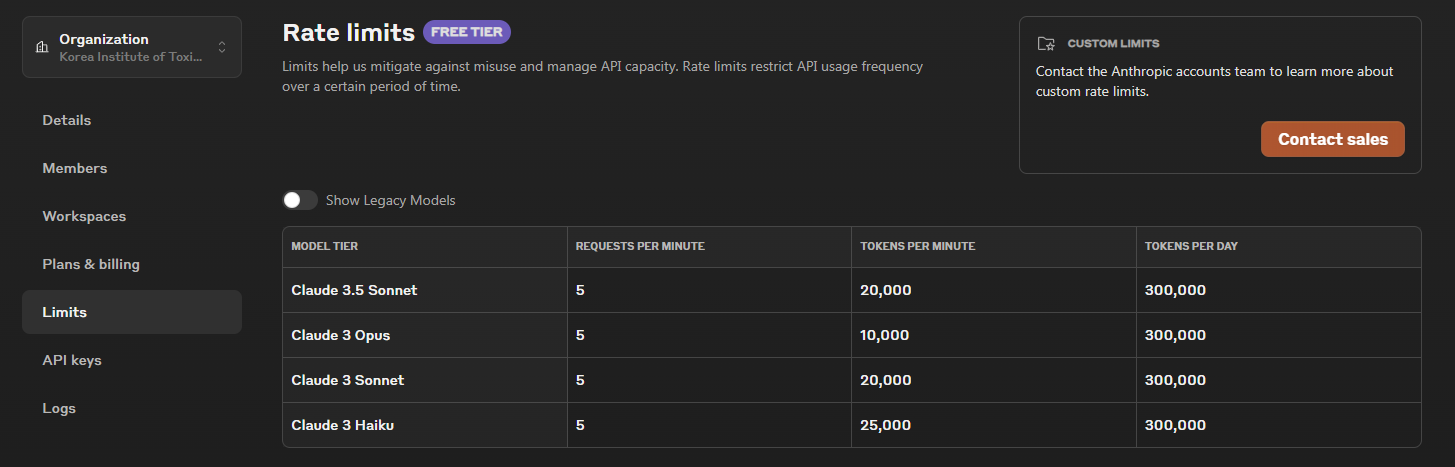Toggle the Show Legacy Models switch
Image resolution: width=1455 pixels, height=467 pixels.
pyautogui.click(x=300, y=200)
